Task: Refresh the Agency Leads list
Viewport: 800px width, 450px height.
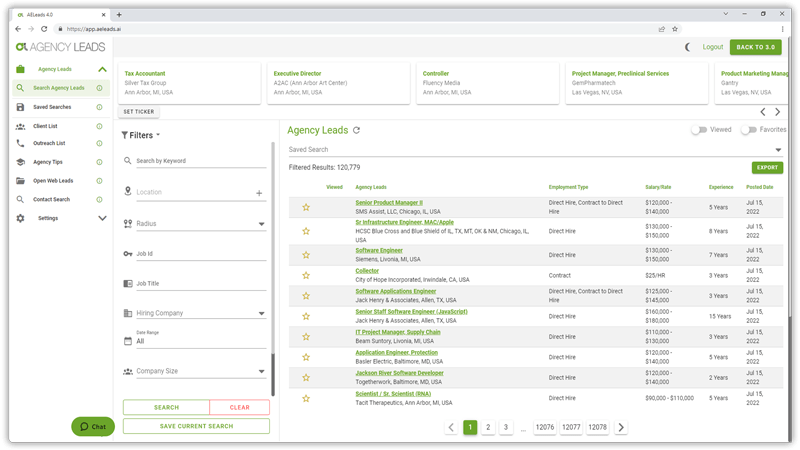Action: point(357,130)
